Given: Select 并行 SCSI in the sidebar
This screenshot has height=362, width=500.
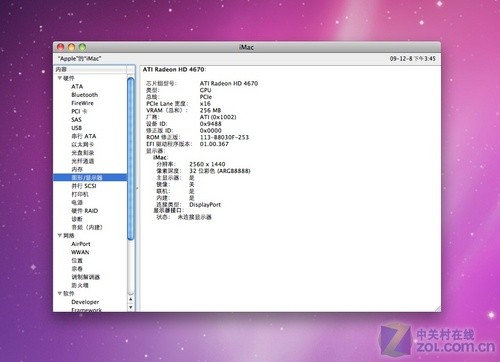Looking at the screenshot, I should [x=84, y=186].
